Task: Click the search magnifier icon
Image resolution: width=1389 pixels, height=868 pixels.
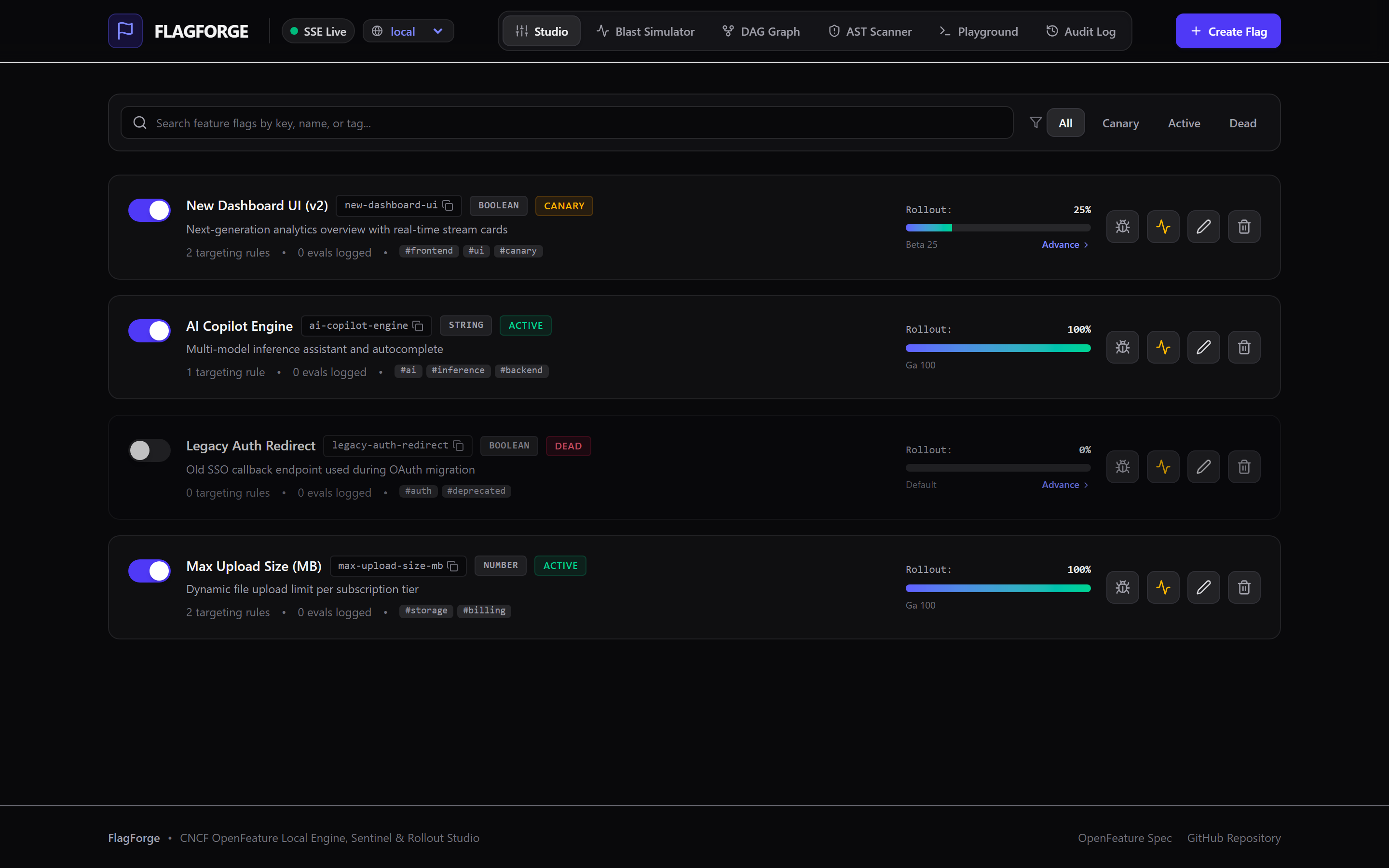Action: 139,123
